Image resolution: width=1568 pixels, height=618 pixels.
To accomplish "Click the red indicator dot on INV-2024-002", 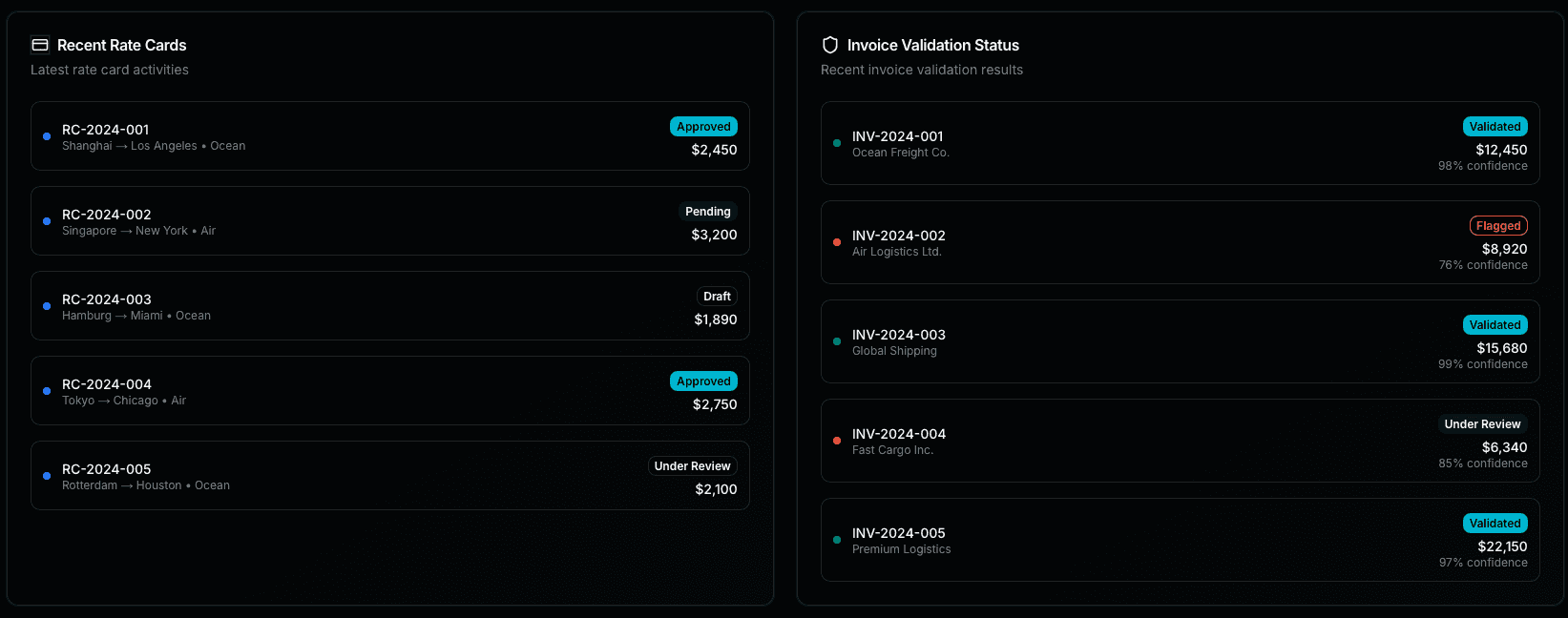I will [x=837, y=242].
